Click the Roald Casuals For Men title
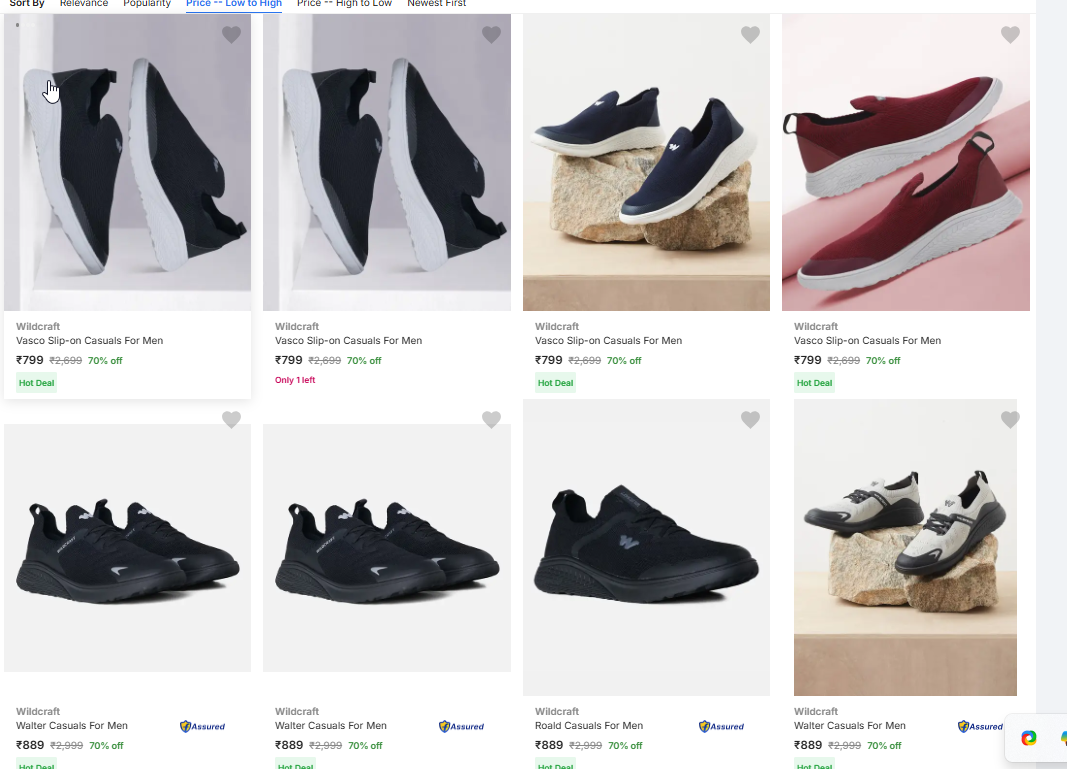1067x769 pixels. coord(589,726)
